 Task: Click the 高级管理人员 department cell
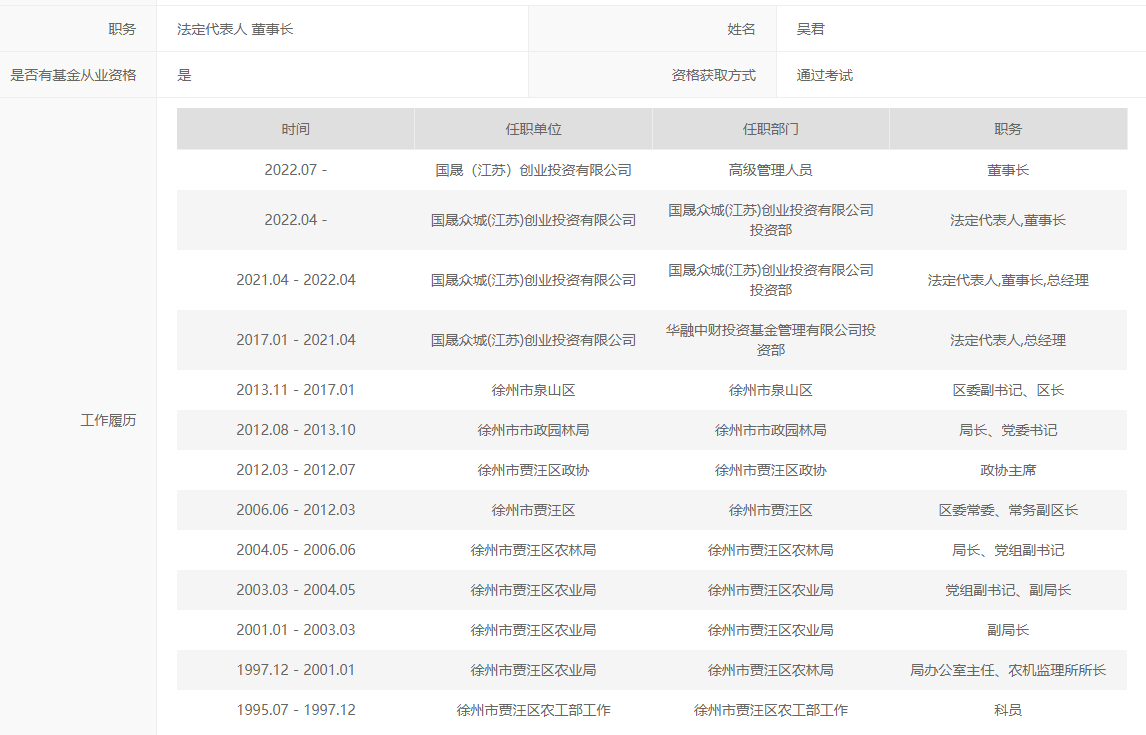(770, 170)
